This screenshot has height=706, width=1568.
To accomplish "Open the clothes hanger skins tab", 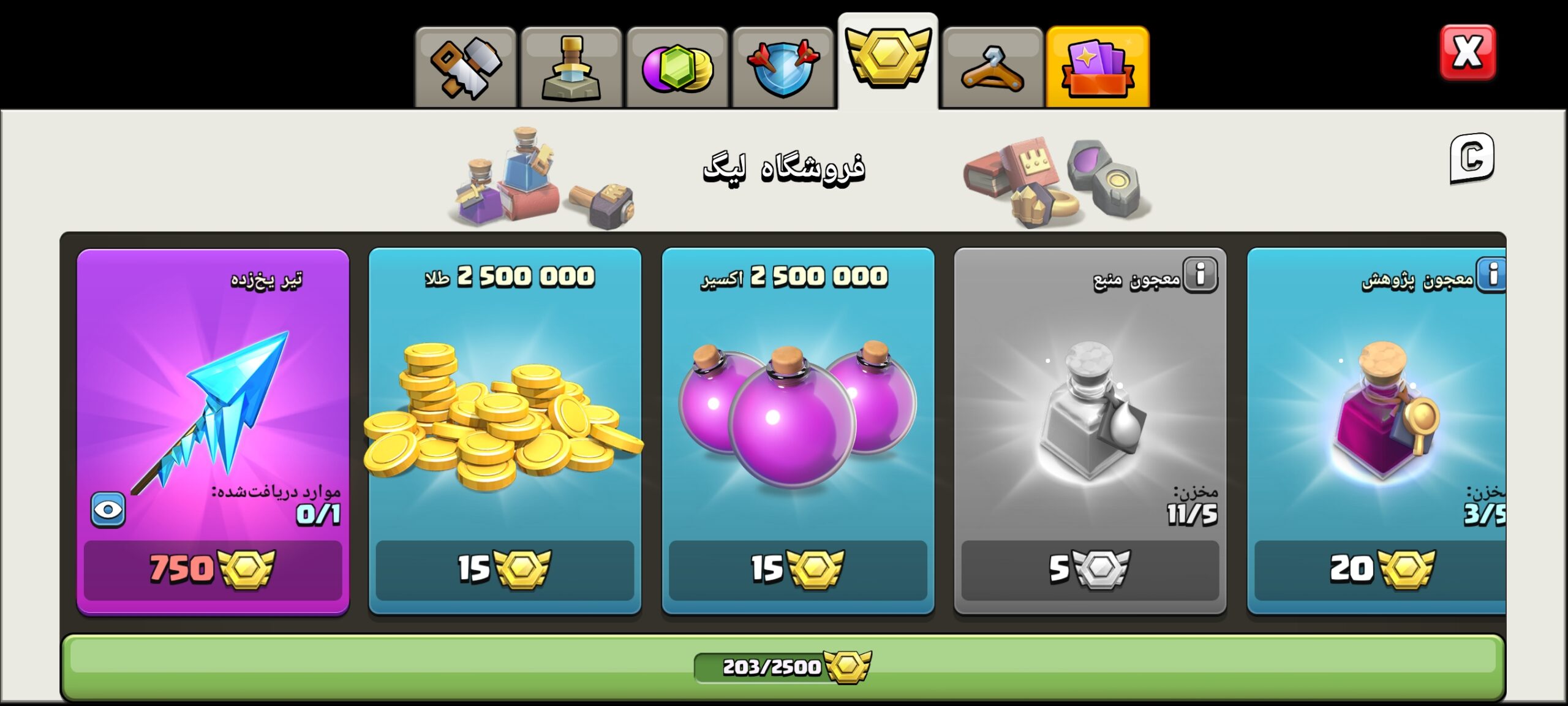I will coord(993,67).
